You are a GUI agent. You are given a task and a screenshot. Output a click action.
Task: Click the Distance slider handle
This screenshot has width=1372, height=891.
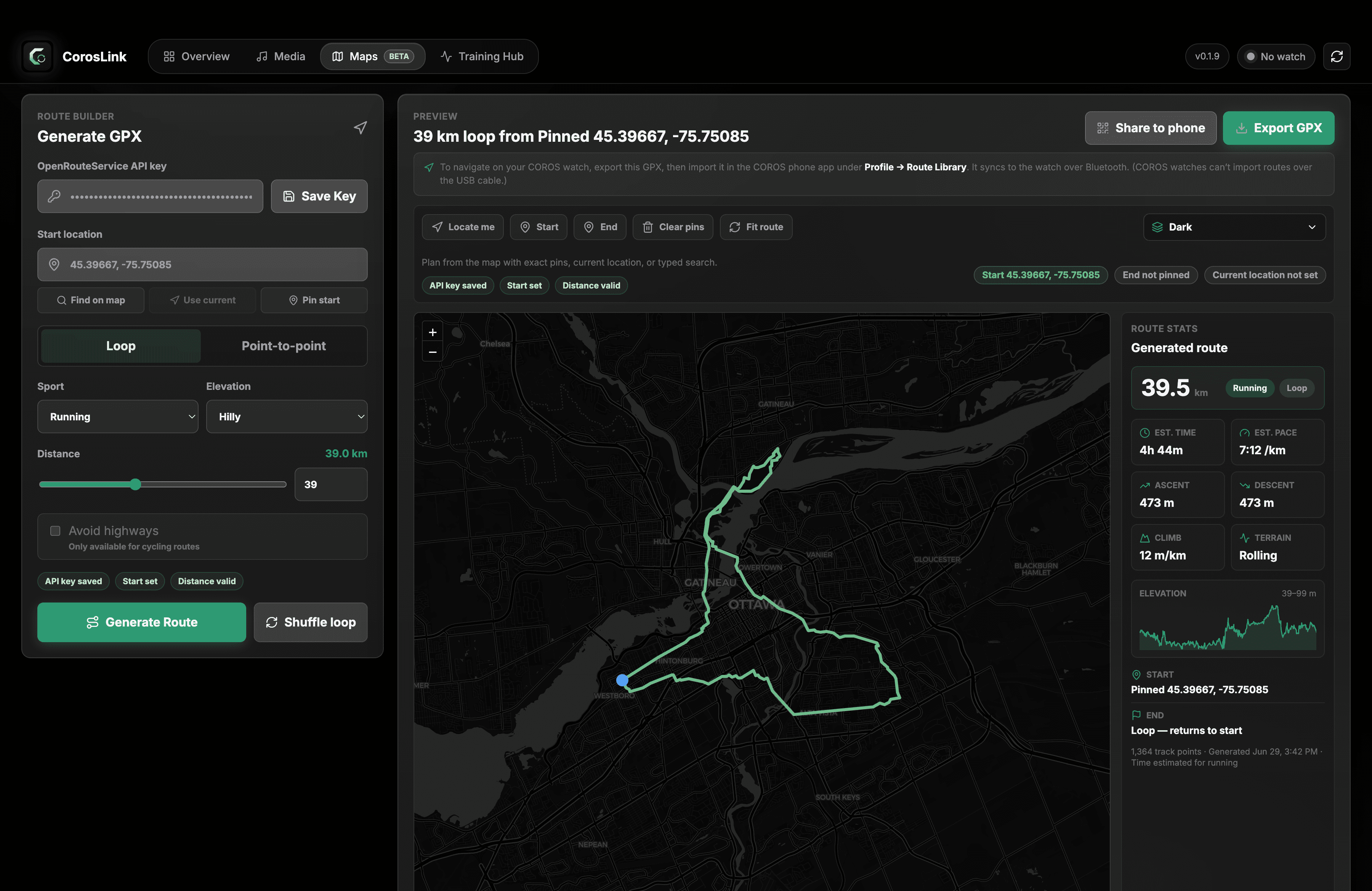click(135, 484)
